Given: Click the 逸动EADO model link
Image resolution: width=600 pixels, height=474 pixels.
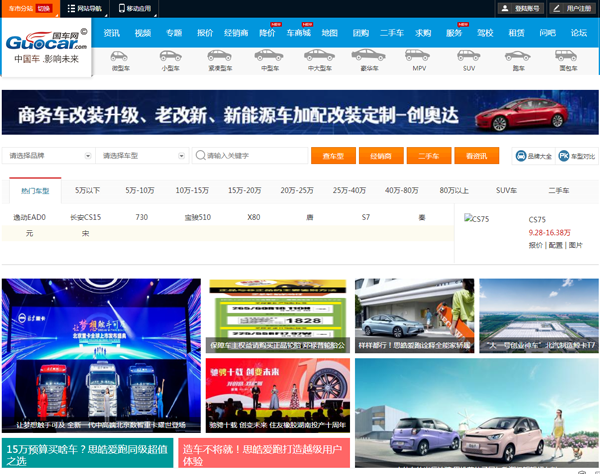Looking at the screenshot, I should [29, 217].
